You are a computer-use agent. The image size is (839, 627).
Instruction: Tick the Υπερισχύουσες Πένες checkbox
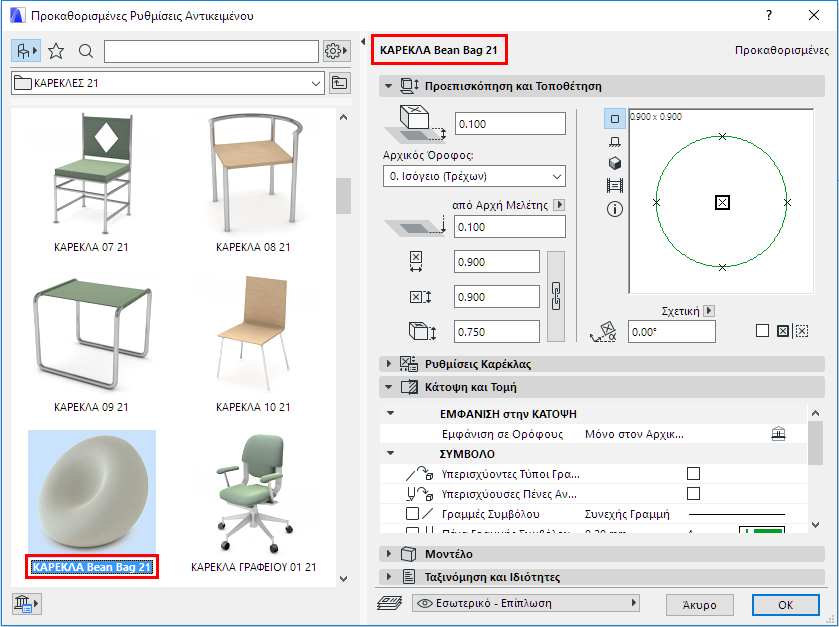(693, 493)
